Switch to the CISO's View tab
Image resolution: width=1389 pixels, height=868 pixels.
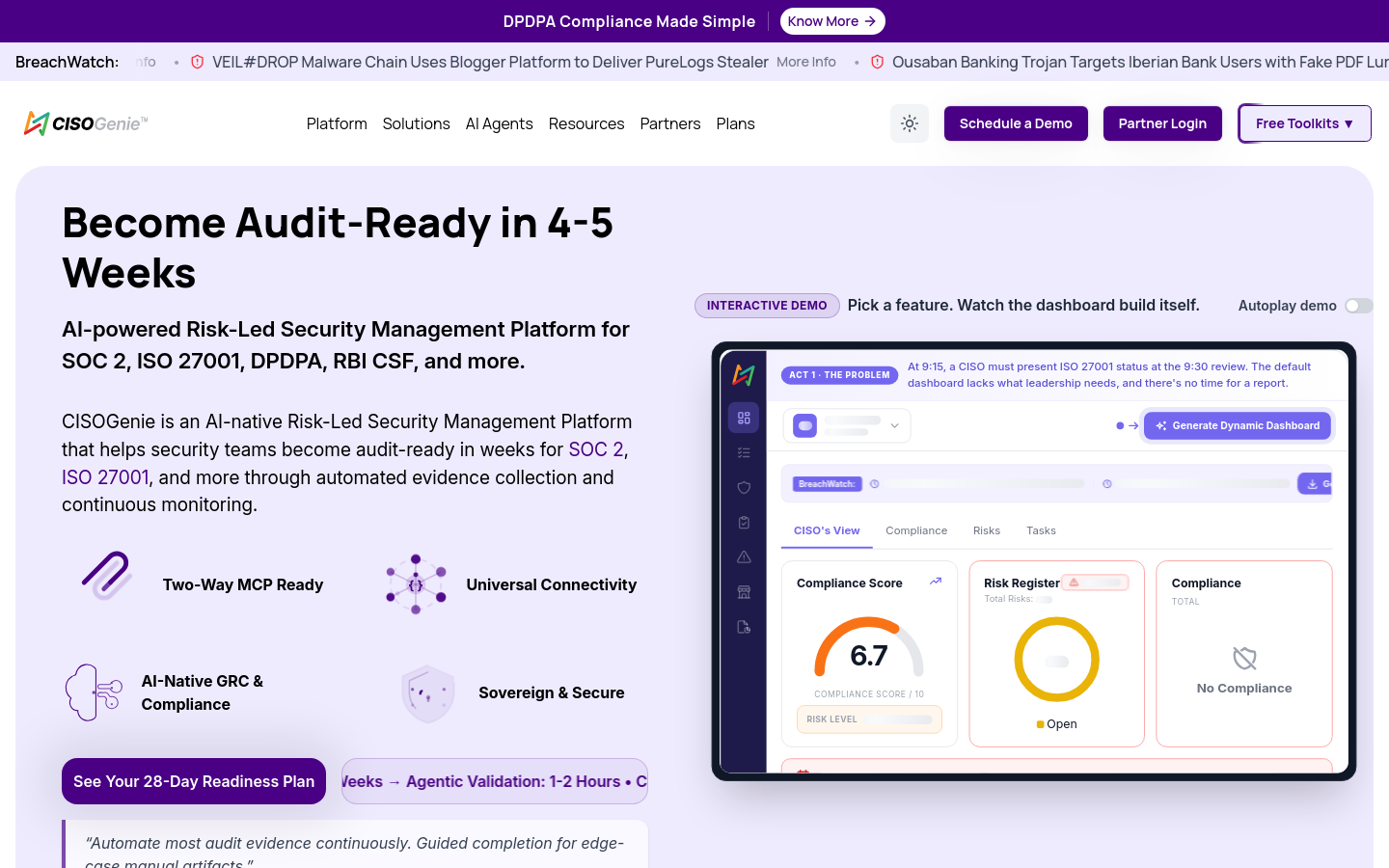click(827, 530)
